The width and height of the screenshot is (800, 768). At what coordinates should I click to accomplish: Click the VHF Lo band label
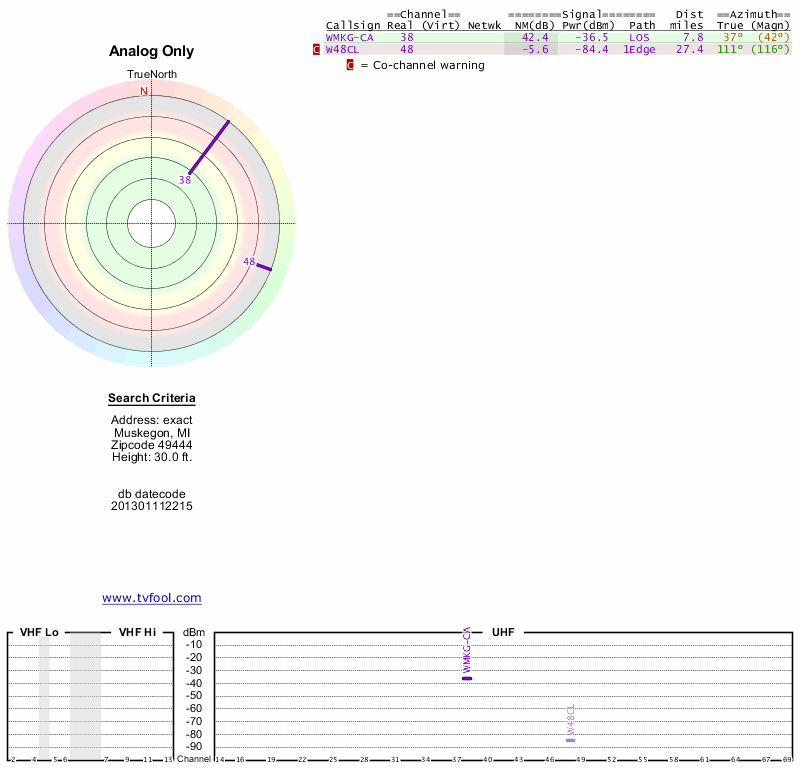click(x=40, y=632)
